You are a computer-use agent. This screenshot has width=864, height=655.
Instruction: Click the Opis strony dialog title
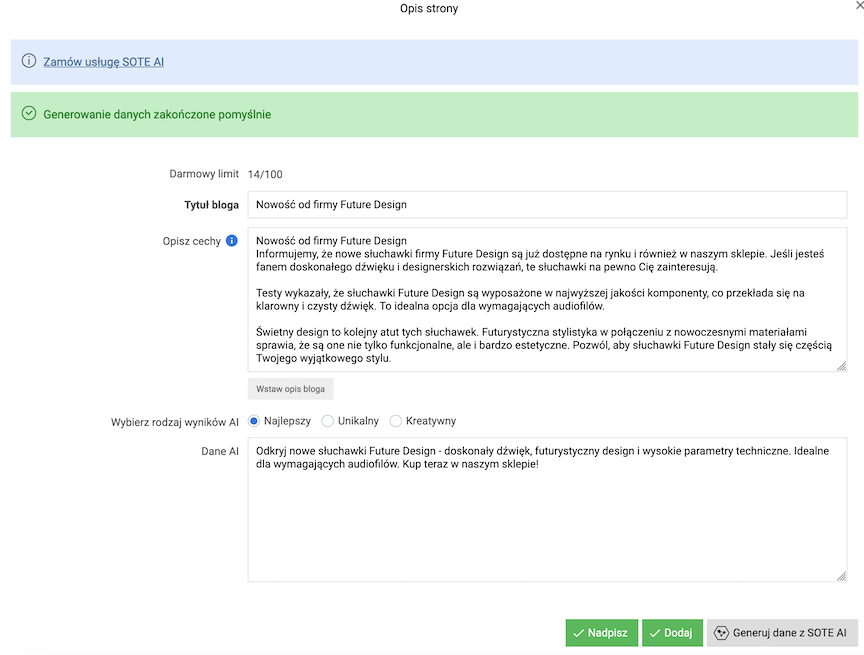coord(429,8)
